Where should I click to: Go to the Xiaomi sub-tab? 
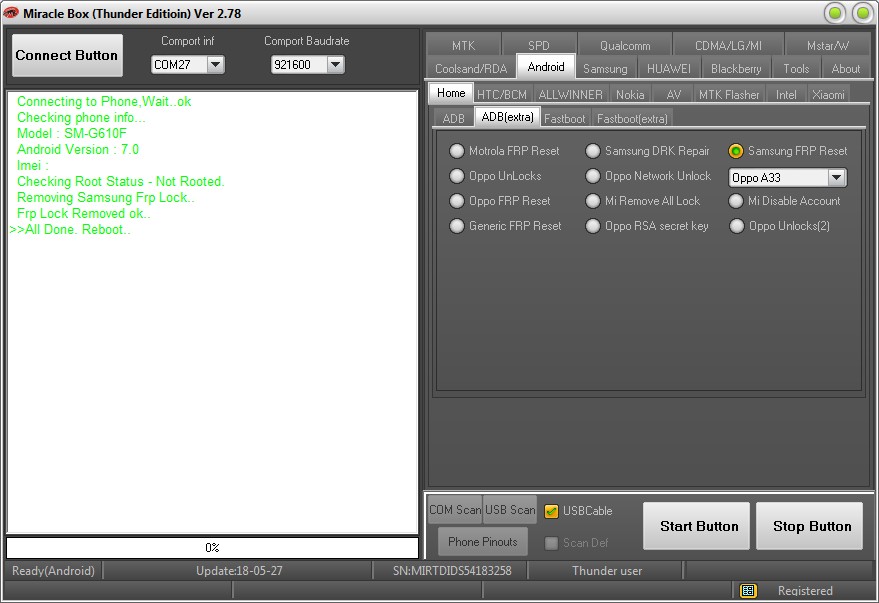point(828,95)
